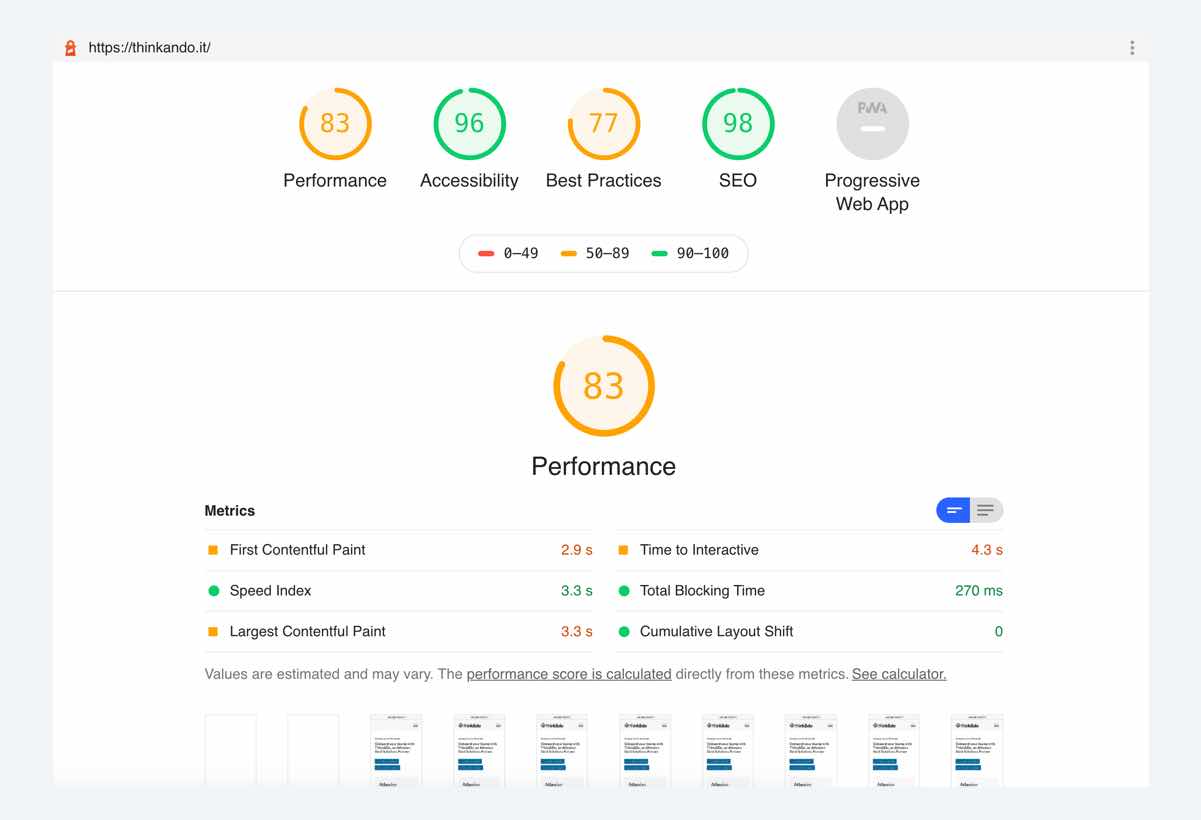Click the Lighthouse logo icon
The height and width of the screenshot is (820, 1201).
[70, 48]
